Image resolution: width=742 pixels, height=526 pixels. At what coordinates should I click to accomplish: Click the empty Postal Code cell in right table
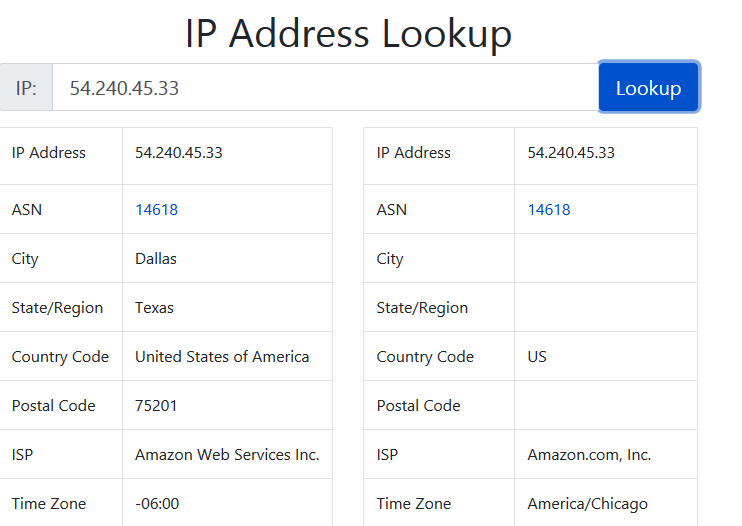click(x=605, y=406)
